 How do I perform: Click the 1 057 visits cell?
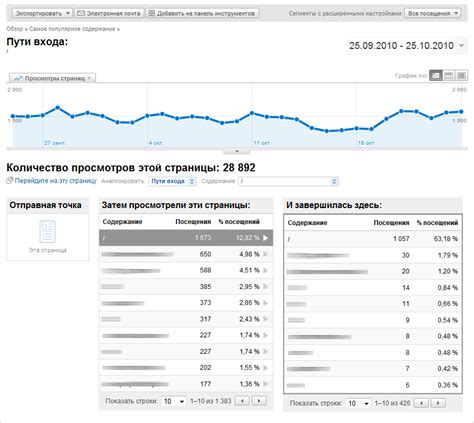[x=401, y=239]
